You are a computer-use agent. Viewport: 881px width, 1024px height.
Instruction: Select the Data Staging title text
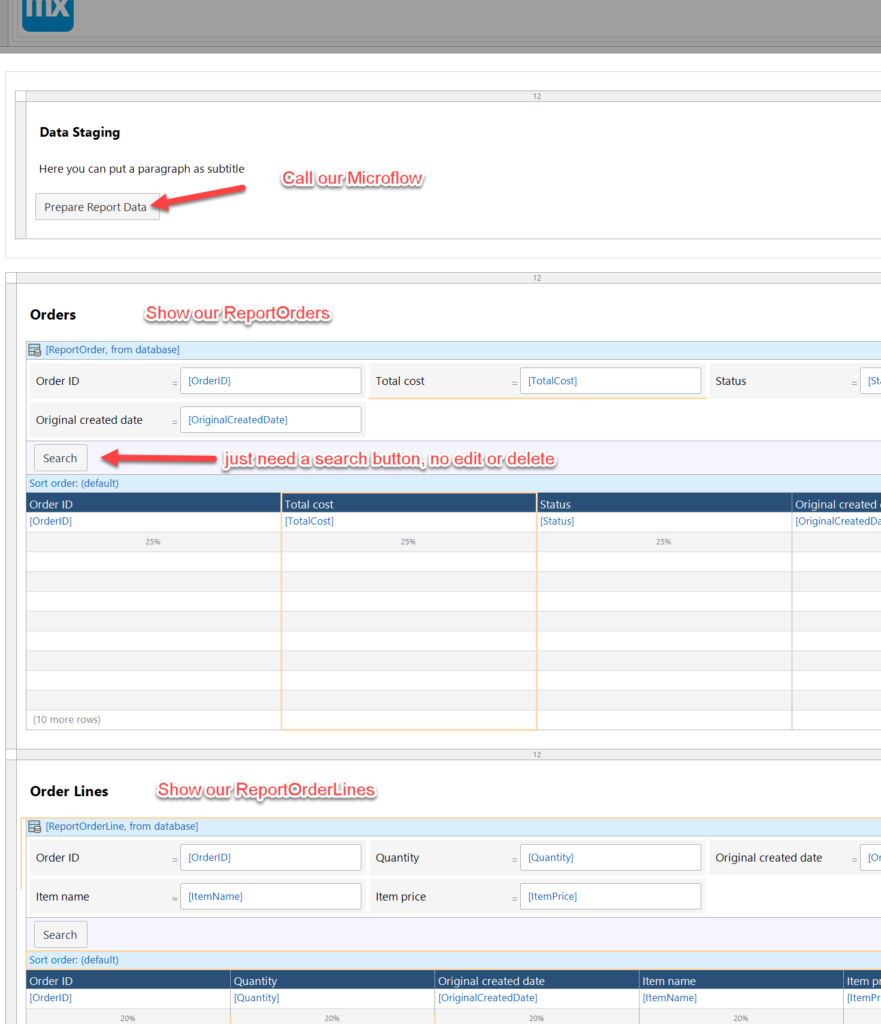pyautogui.click(x=80, y=132)
